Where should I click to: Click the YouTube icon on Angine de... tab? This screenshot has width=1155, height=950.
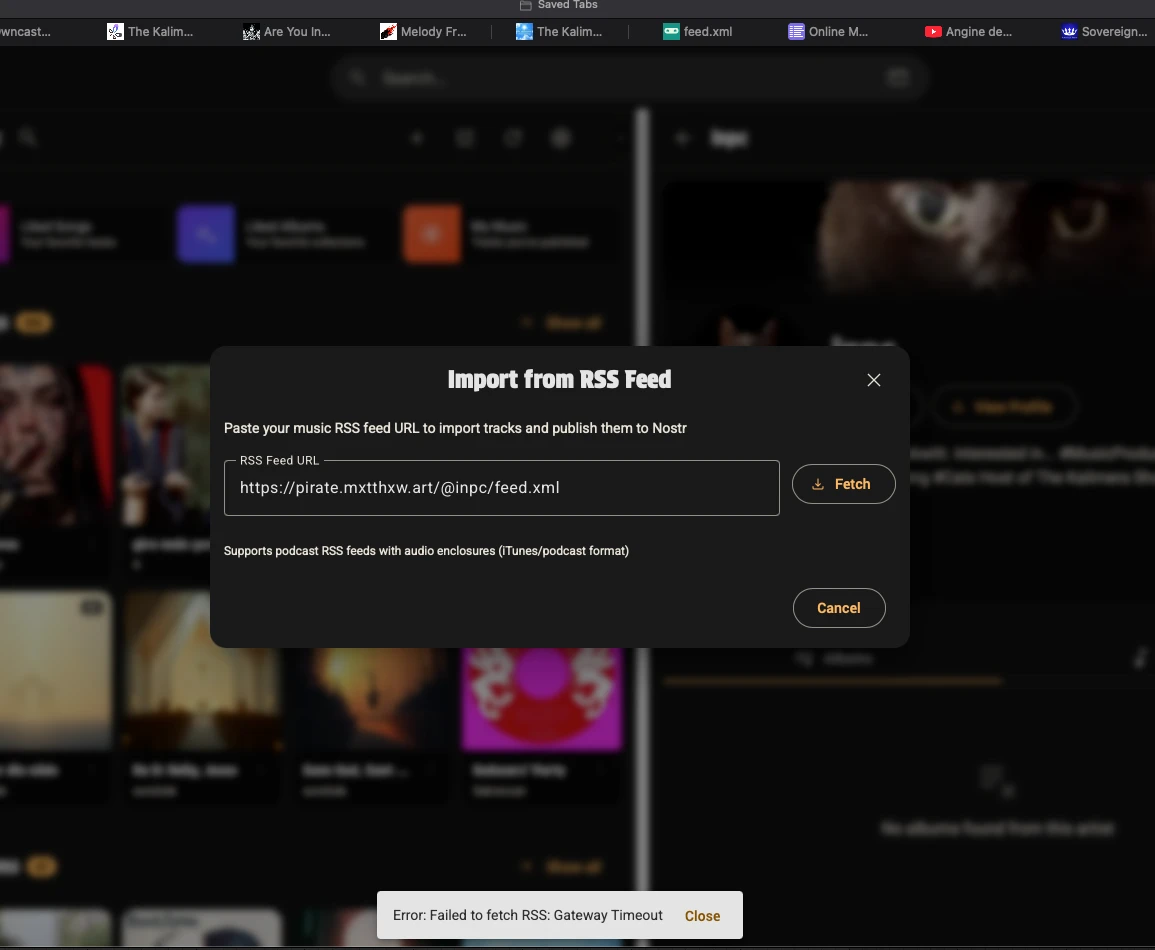point(932,32)
